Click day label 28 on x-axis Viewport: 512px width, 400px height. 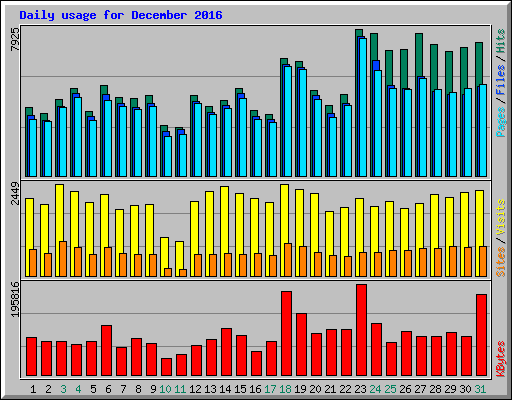[435, 389]
